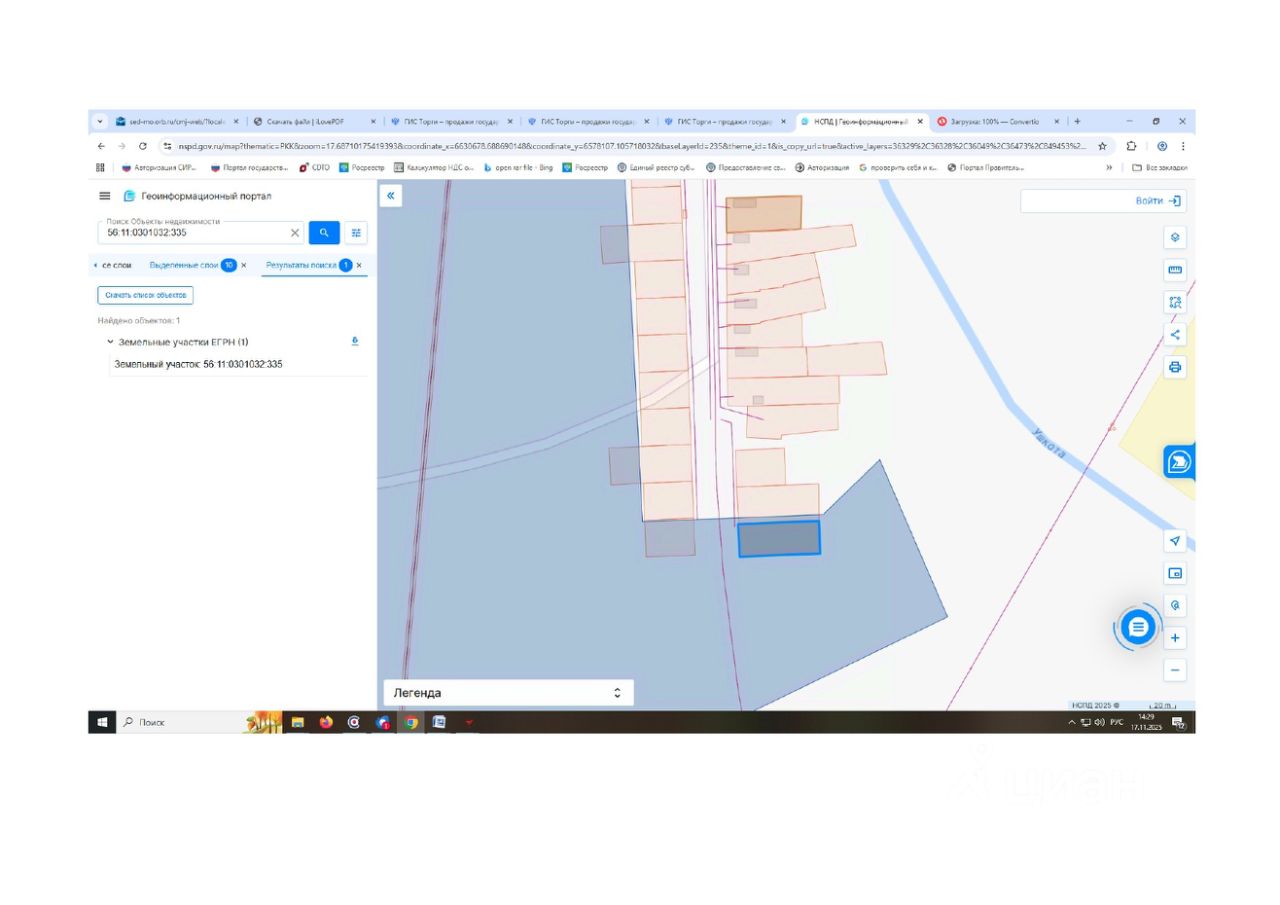Open Firefox from the taskbar
The width and height of the screenshot is (1280, 905).
326,722
